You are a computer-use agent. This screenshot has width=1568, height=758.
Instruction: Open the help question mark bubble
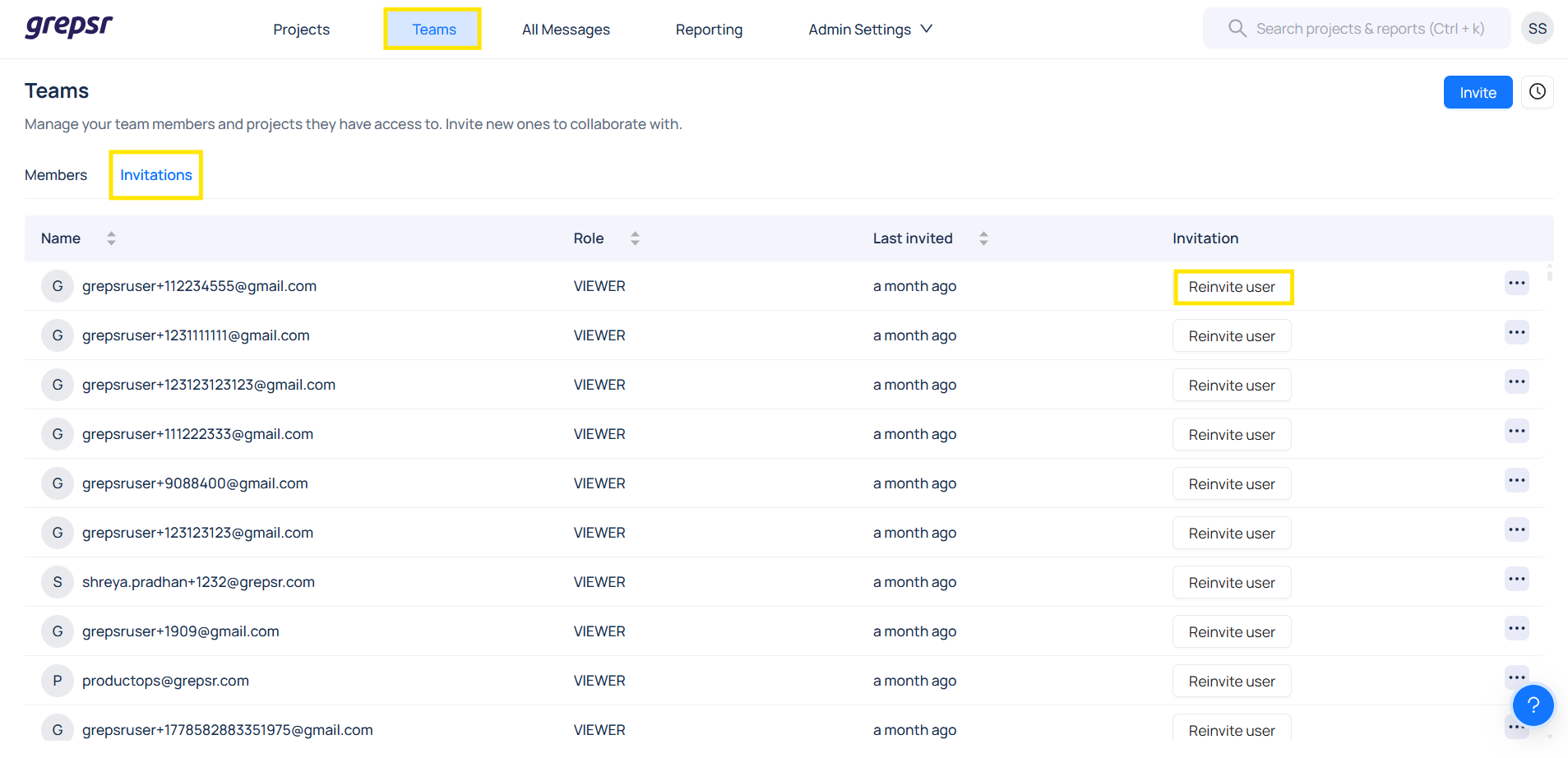pyautogui.click(x=1533, y=705)
